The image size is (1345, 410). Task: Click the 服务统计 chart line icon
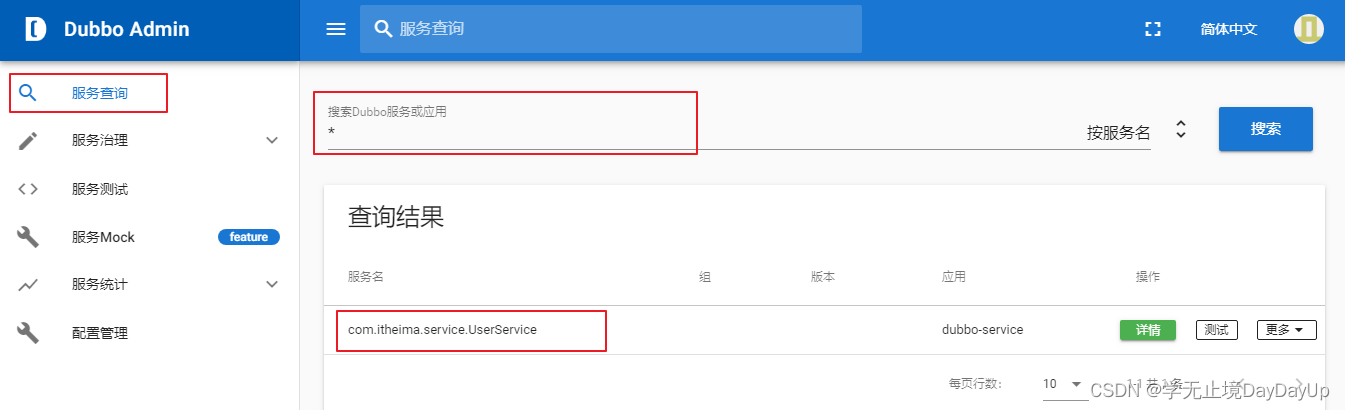(x=28, y=285)
